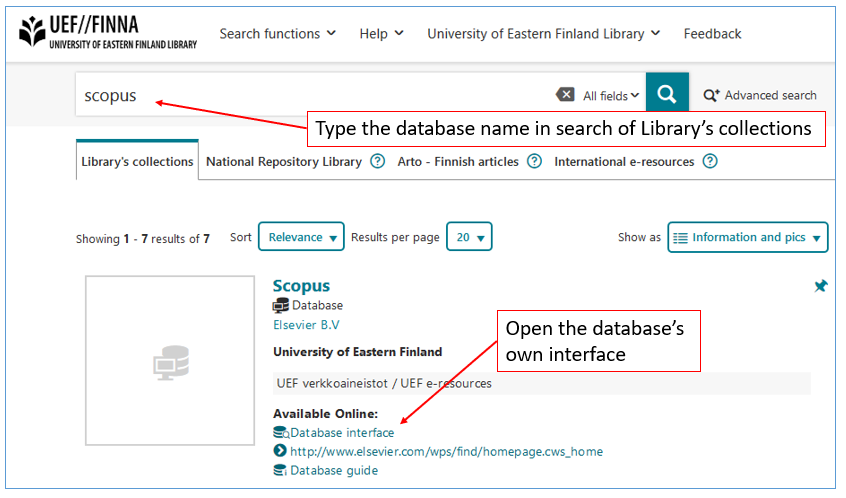Click the Available Online: heading
Screen dimensions: 846x498
click(325, 414)
